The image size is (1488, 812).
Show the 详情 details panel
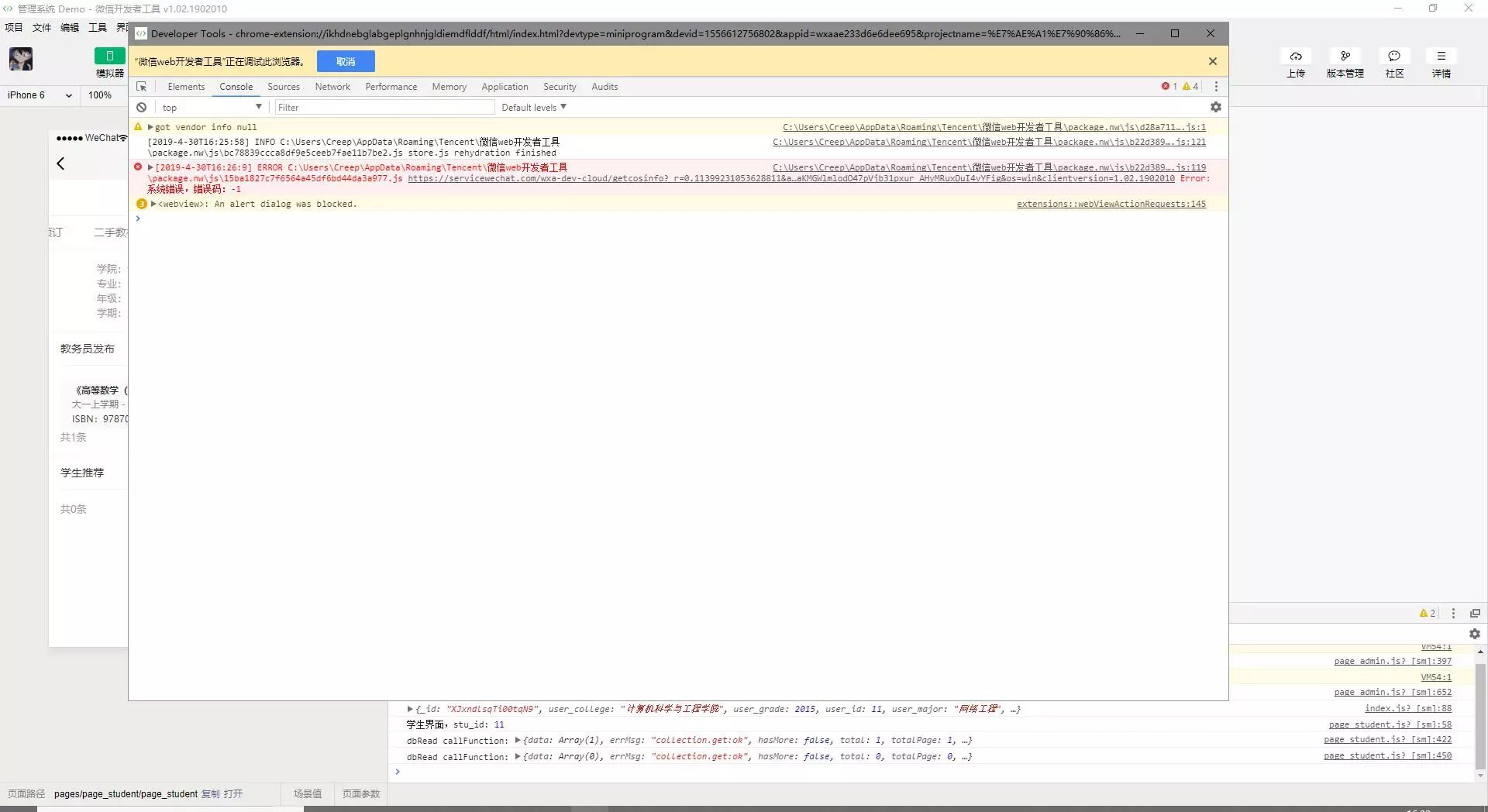click(x=1441, y=56)
